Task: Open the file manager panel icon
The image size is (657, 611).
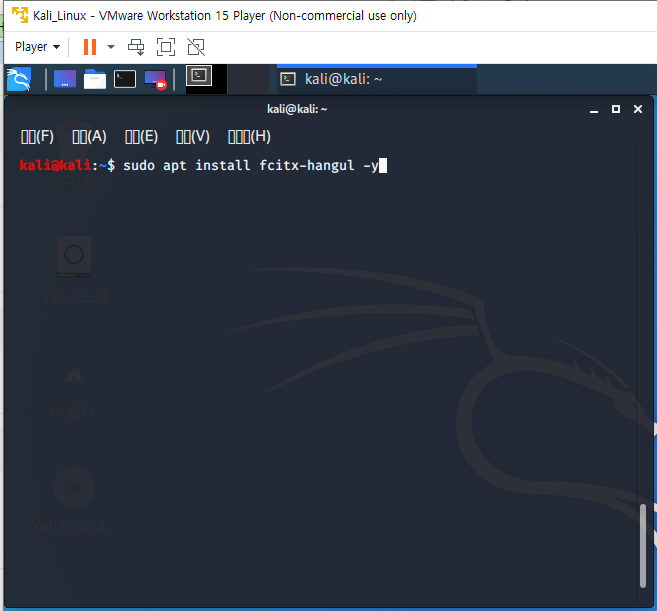Action: [x=95, y=79]
